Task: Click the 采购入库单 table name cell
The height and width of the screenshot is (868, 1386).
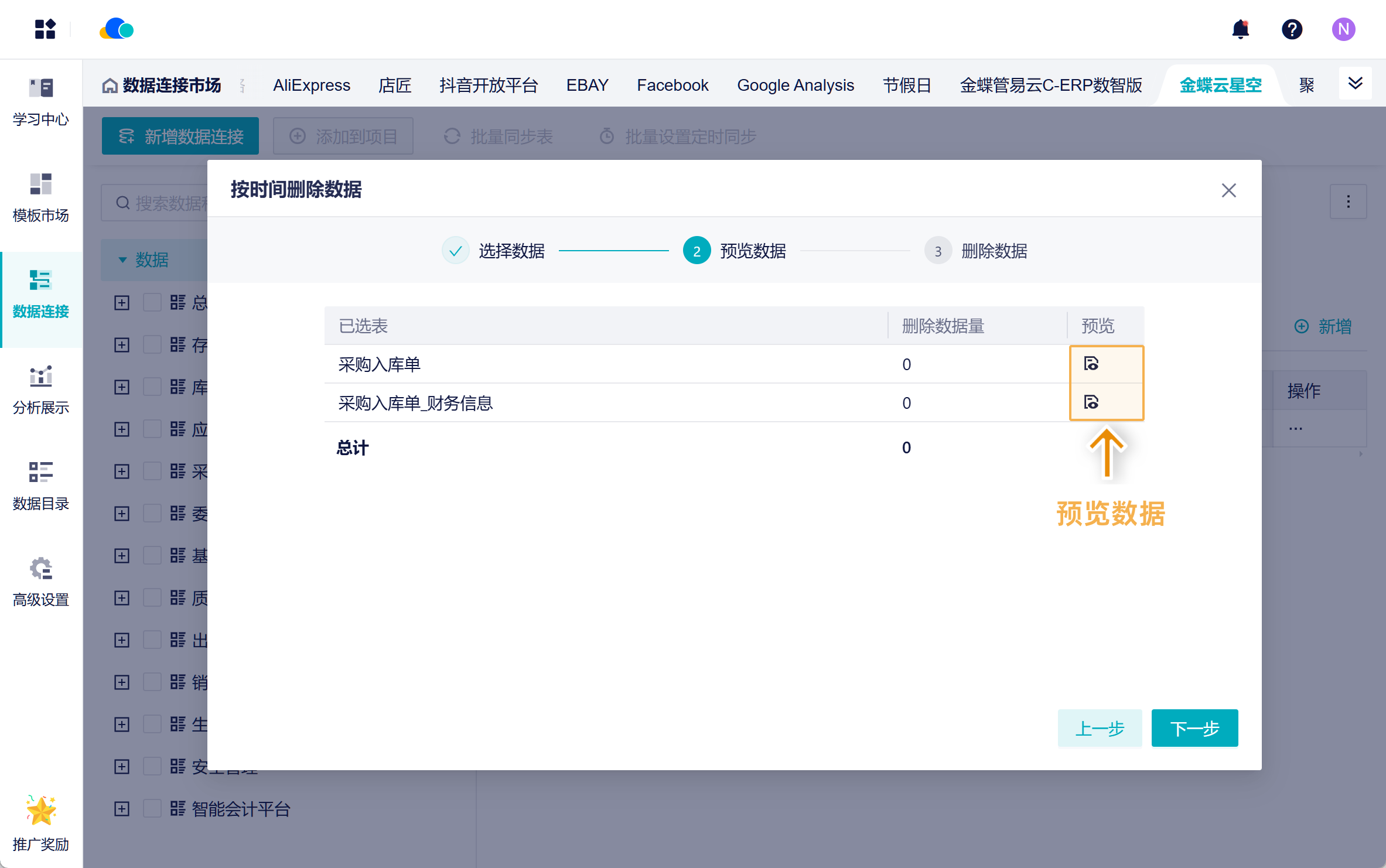Action: pyautogui.click(x=380, y=364)
